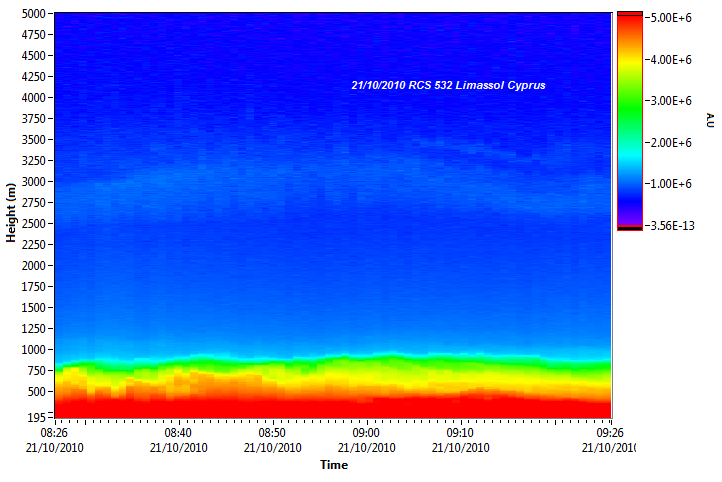Click the 1000 tick on the height axis
Screen dimensions: 722x482
[32, 350]
